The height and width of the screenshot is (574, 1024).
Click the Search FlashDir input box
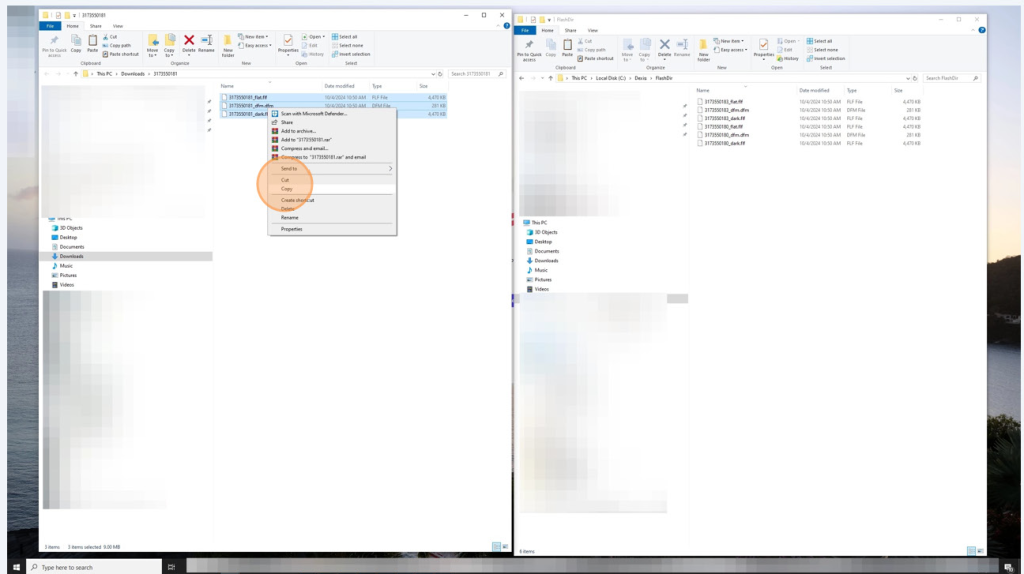[x=948, y=78]
